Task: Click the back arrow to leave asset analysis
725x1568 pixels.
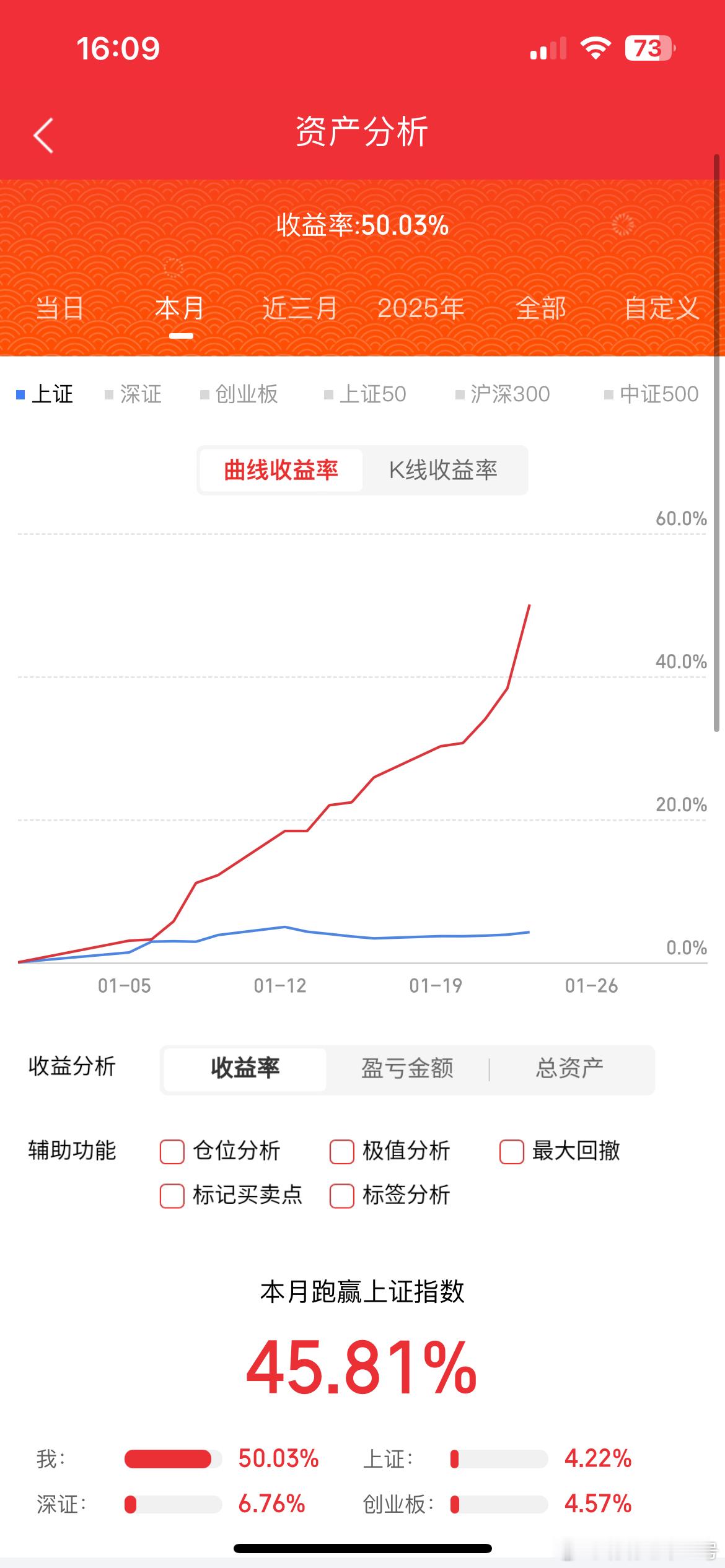Action: click(x=42, y=136)
